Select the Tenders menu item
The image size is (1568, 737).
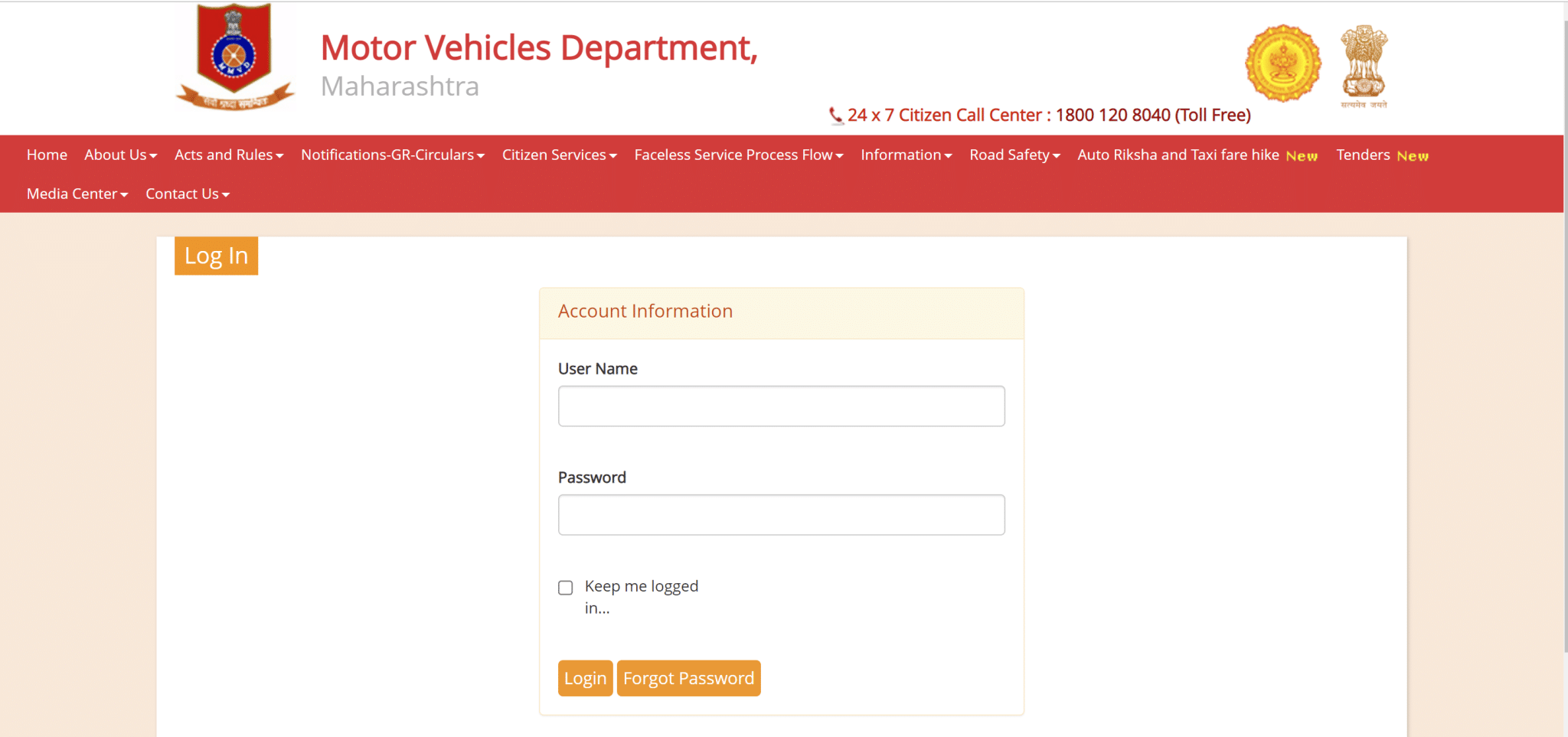[1364, 155]
